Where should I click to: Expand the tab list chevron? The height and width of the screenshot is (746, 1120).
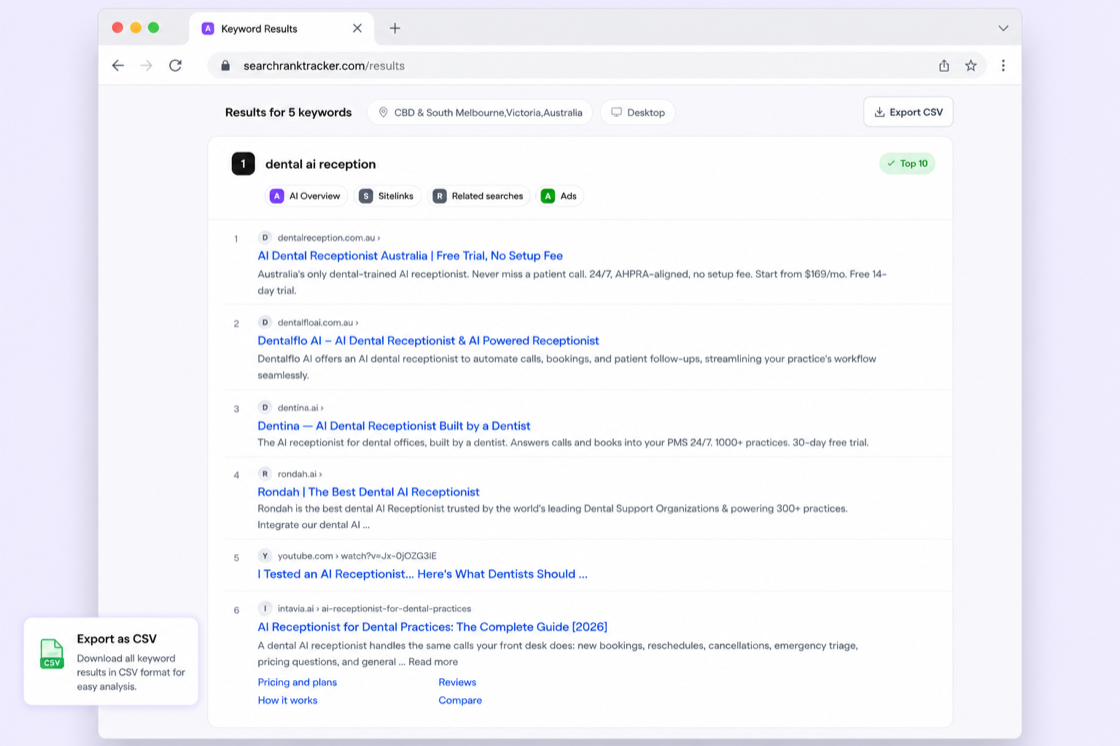pos(1003,29)
